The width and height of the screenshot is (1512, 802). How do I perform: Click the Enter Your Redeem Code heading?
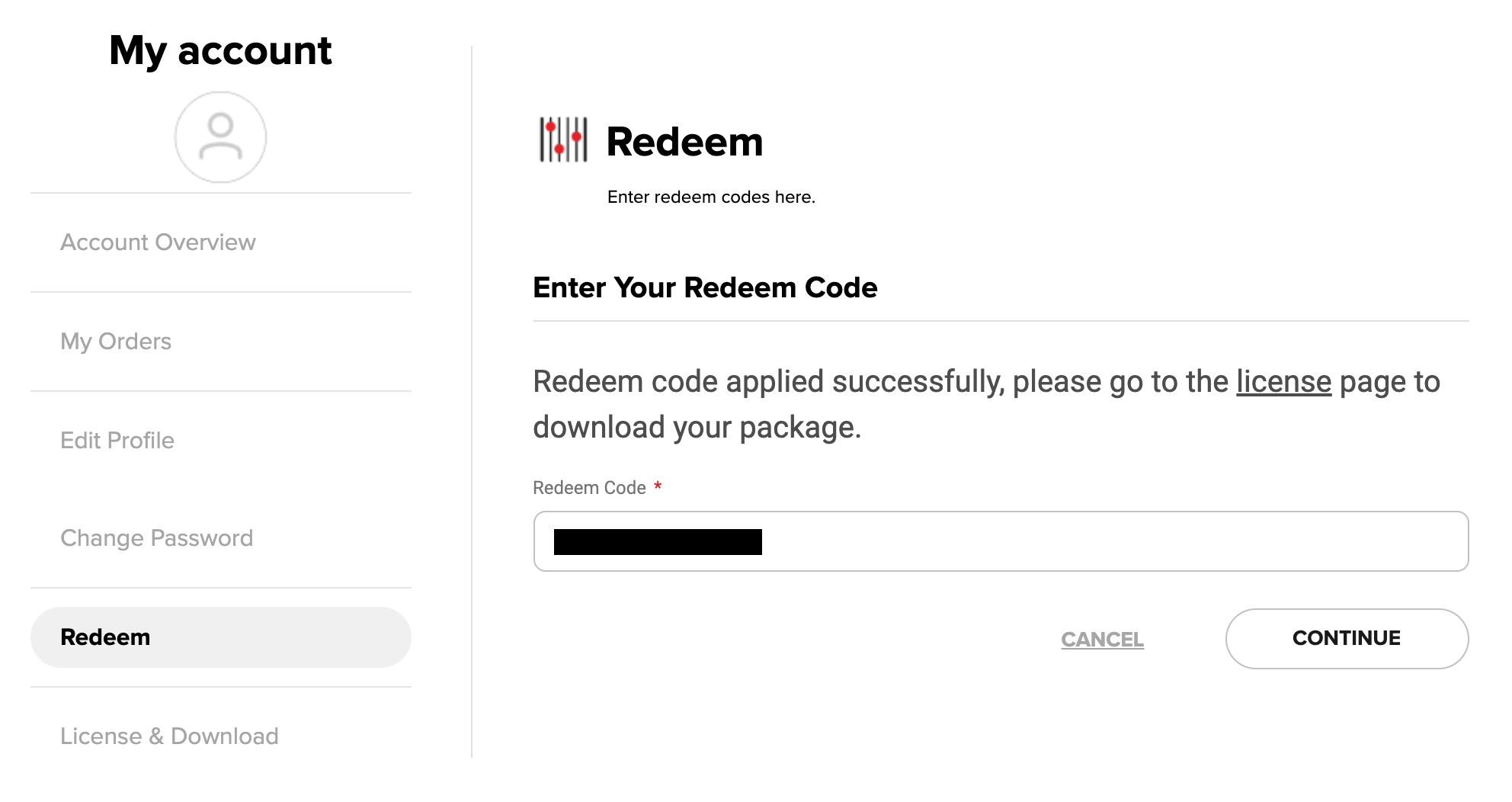[x=705, y=288]
